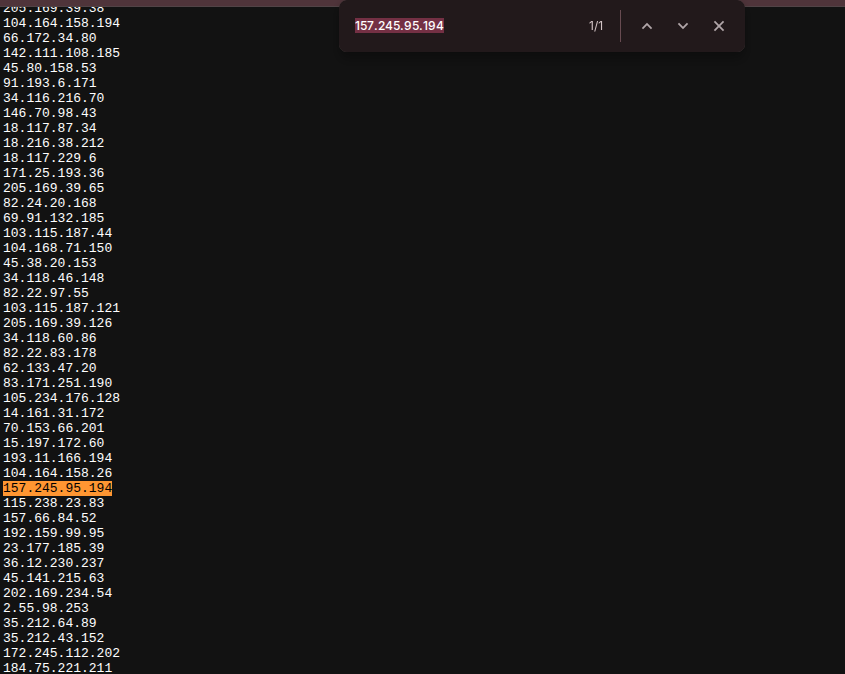The width and height of the screenshot is (845, 674).
Task: Click IP 70.153.66.201
Action: click(53, 428)
